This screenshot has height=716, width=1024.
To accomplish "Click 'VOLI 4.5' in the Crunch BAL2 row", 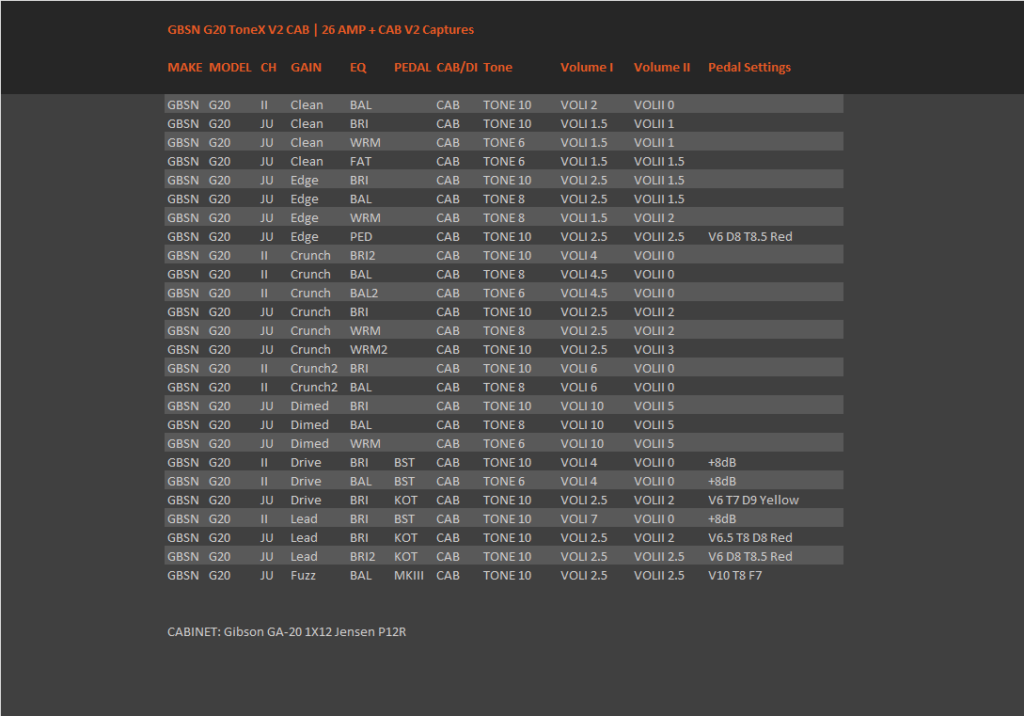I will tap(584, 293).
